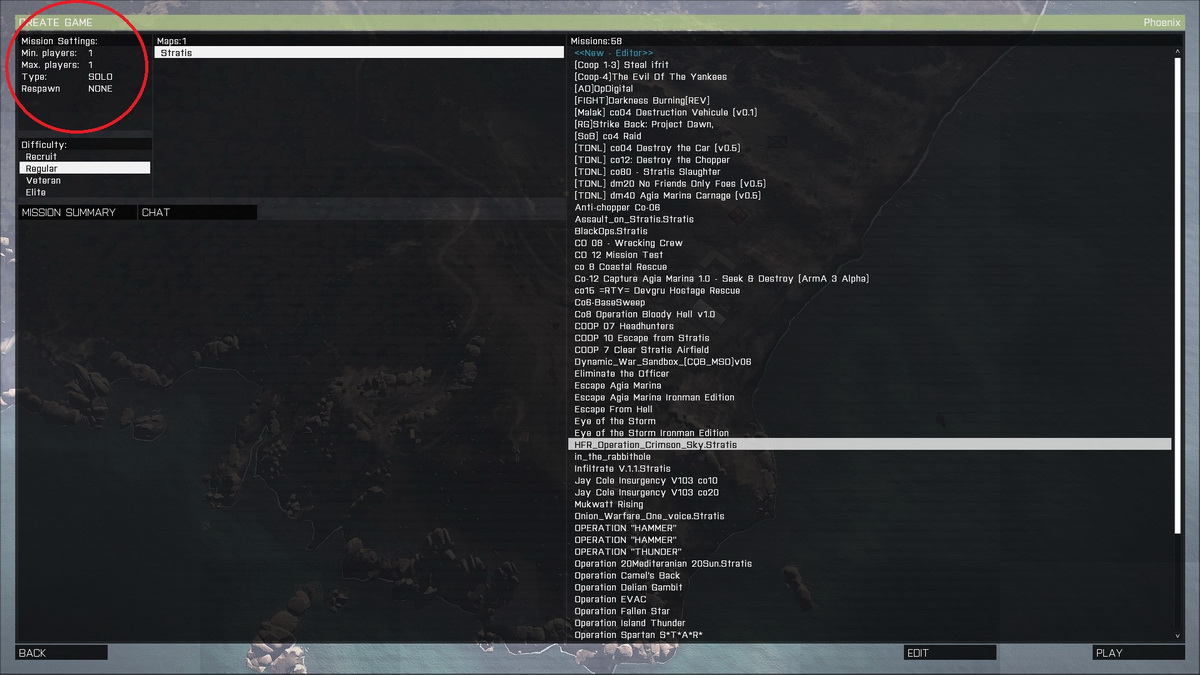Open the Editor via the Editor link

pos(629,52)
